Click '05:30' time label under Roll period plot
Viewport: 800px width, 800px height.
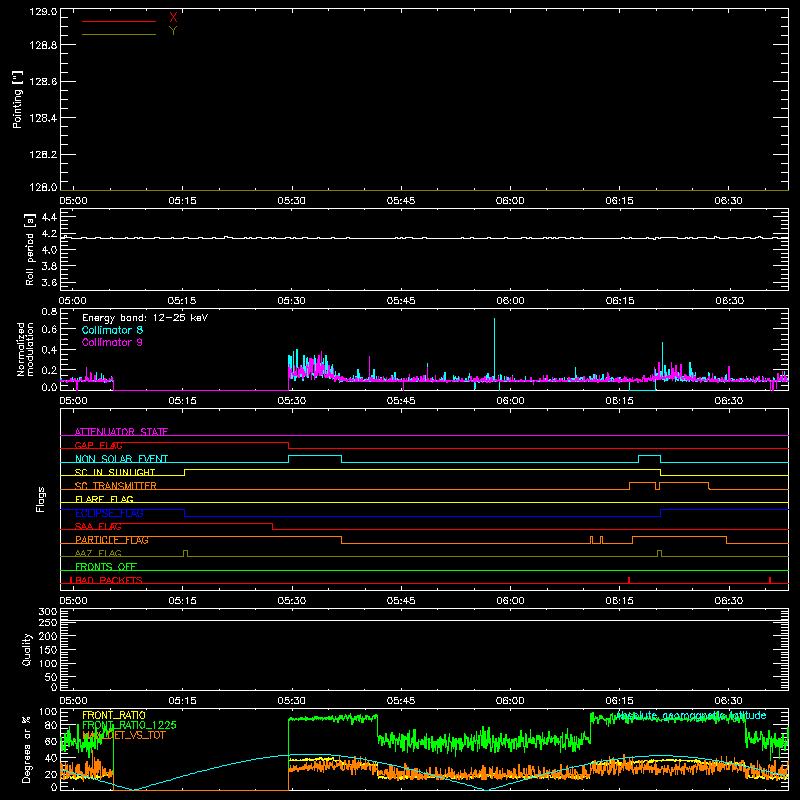click(x=291, y=301)
